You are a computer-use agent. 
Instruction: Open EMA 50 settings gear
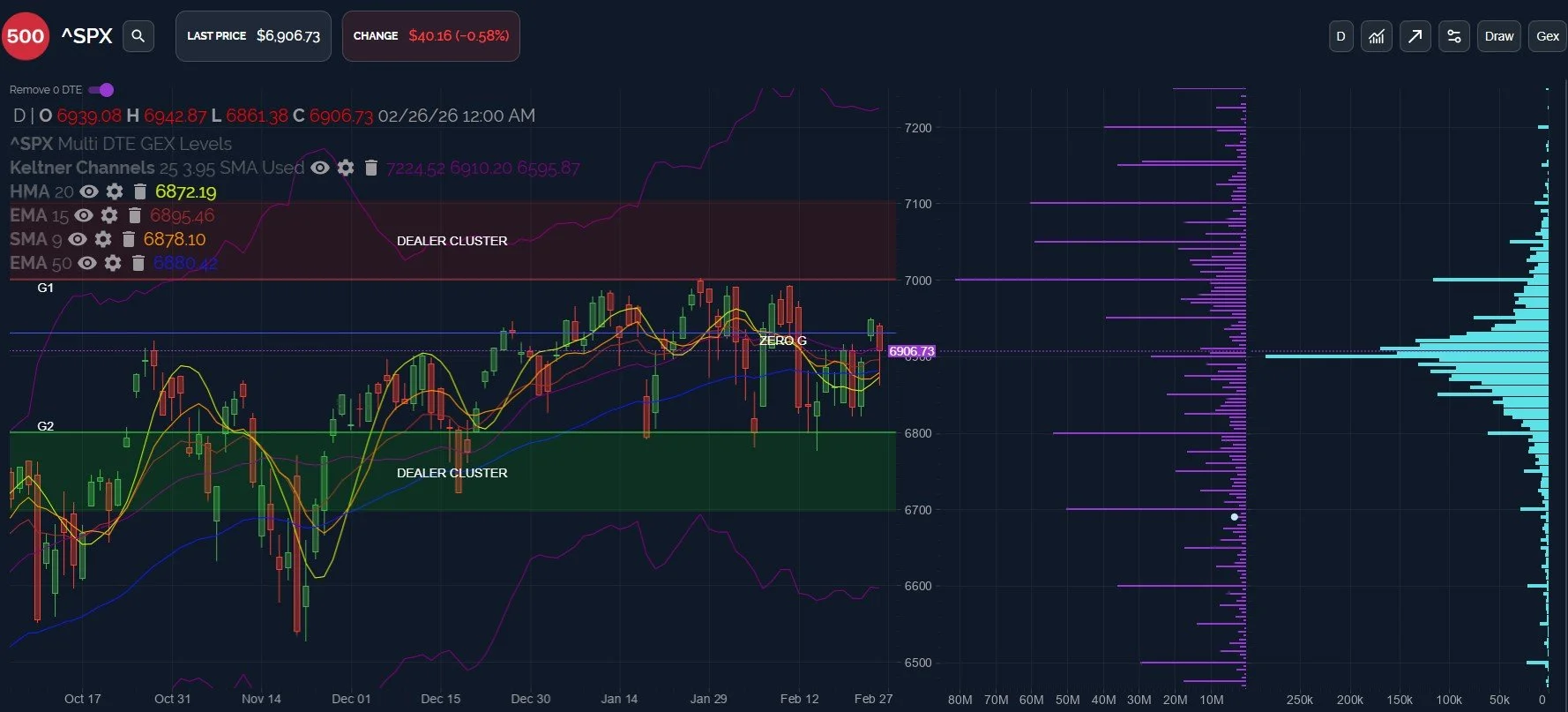pyautogui.click(x=113, y=263)
